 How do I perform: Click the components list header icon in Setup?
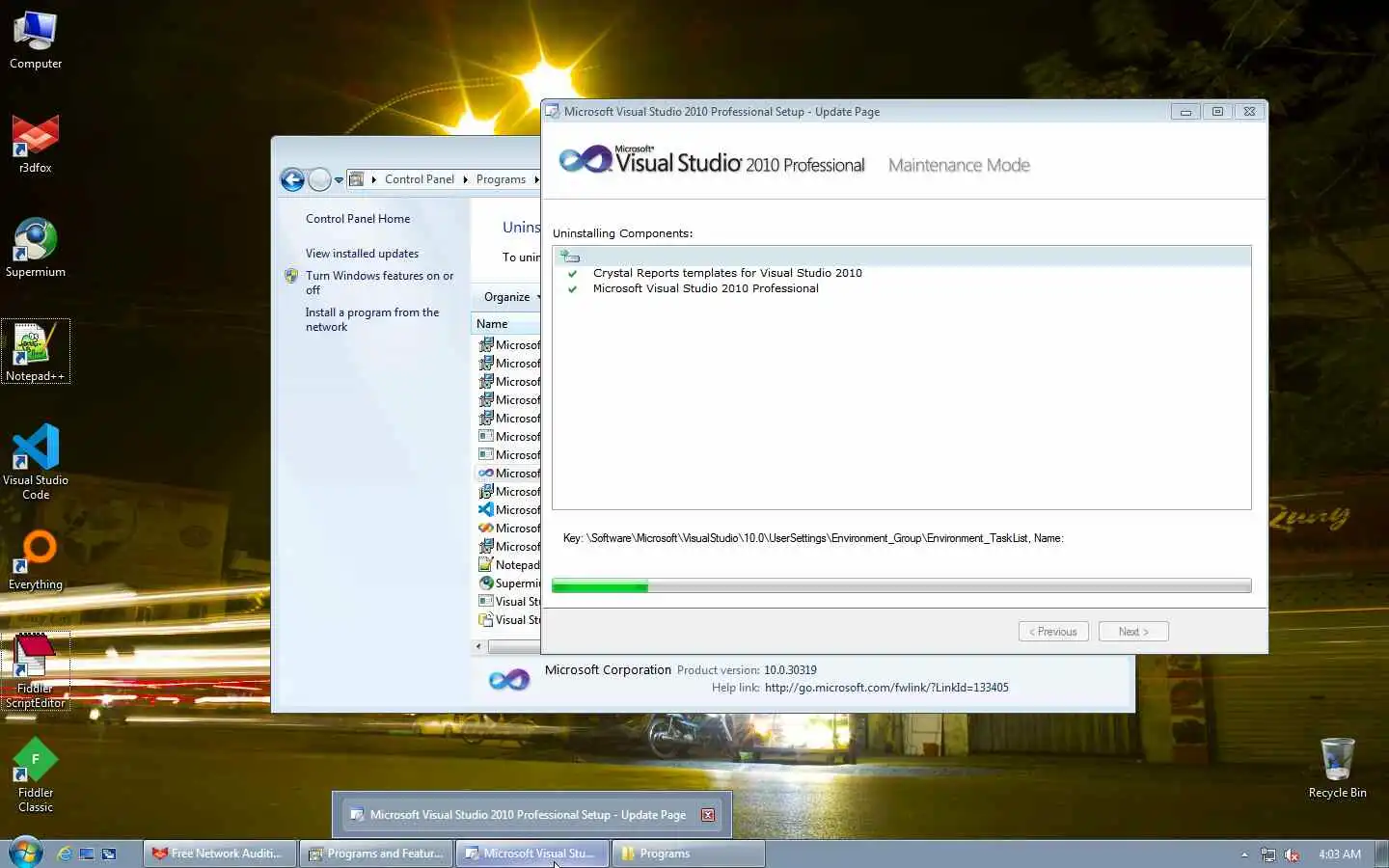[570, 257]
